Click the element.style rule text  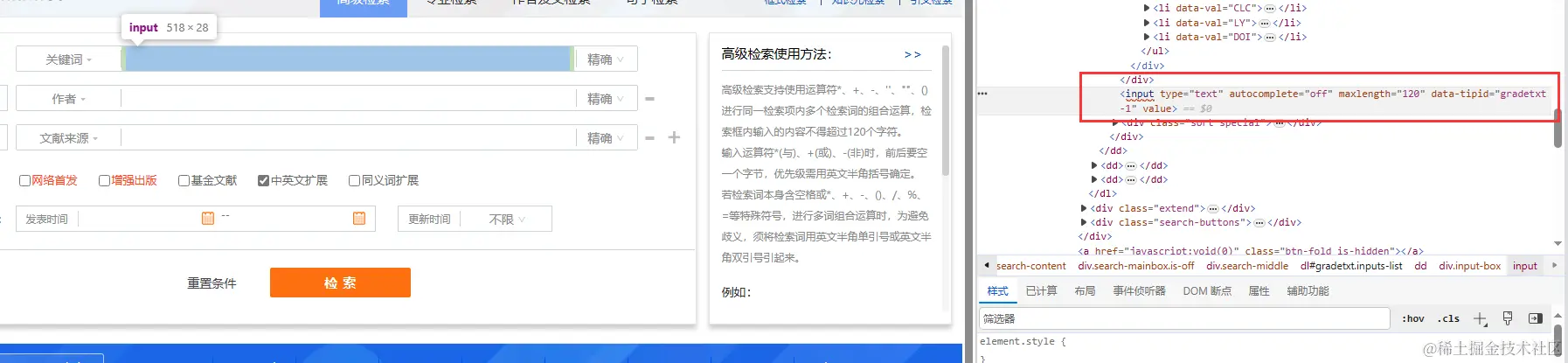tap(1023, 341)
